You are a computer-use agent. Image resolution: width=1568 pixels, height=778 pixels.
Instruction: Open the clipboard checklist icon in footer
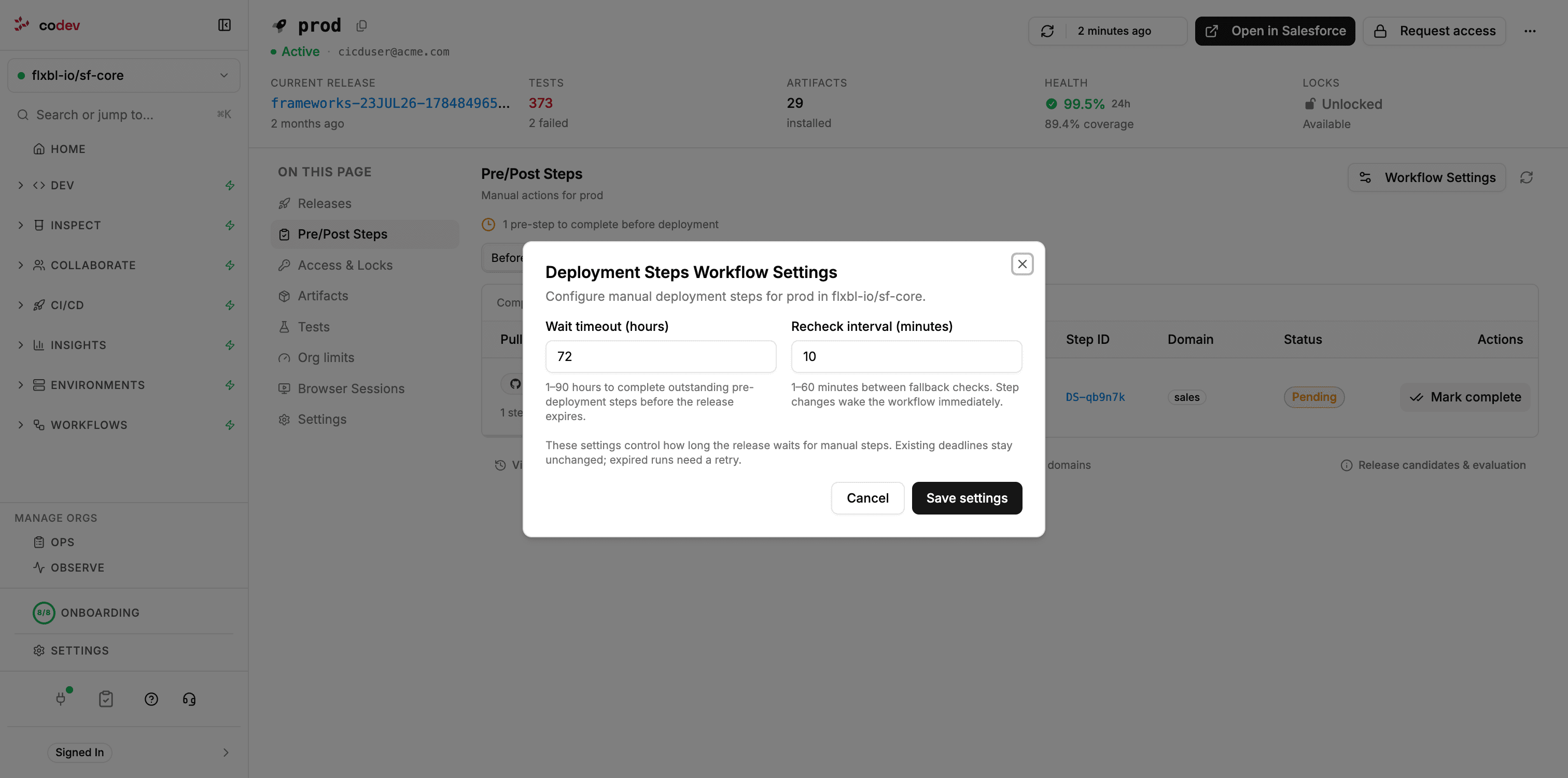pyautogui.click(x=106, y=699)
